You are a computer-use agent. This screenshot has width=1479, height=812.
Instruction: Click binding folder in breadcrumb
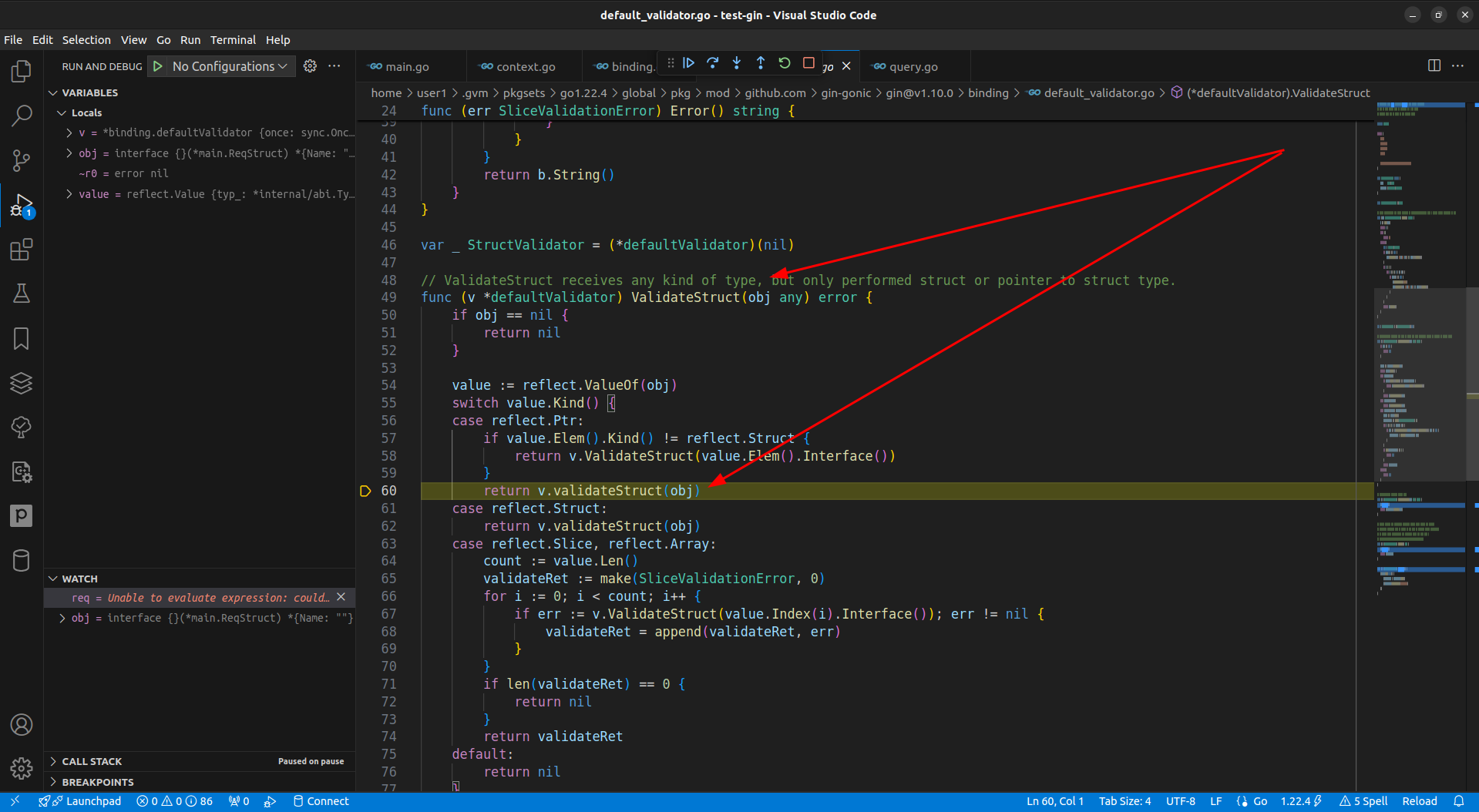click(988, 92)
